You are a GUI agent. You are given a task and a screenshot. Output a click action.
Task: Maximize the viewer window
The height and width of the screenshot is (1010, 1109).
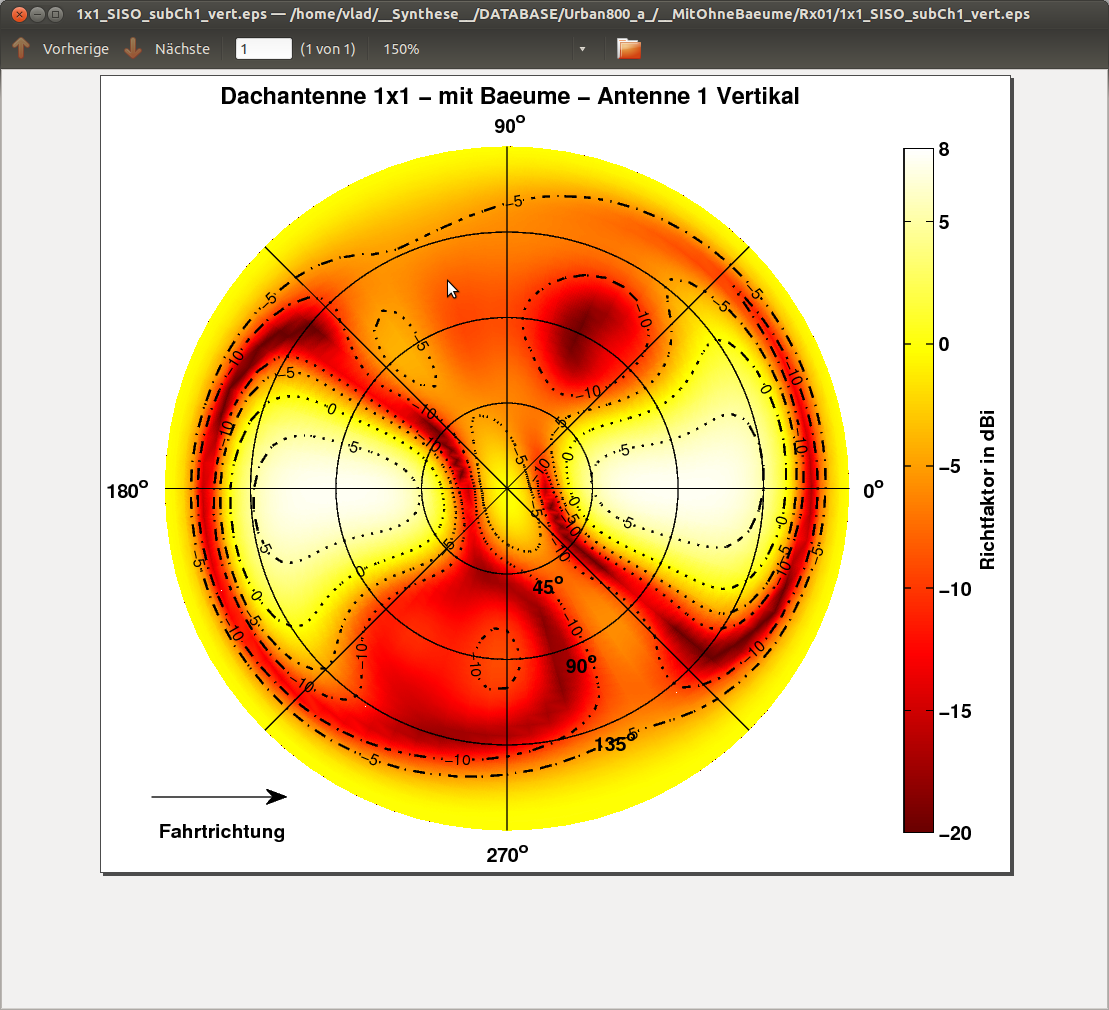tap(55, 14)
